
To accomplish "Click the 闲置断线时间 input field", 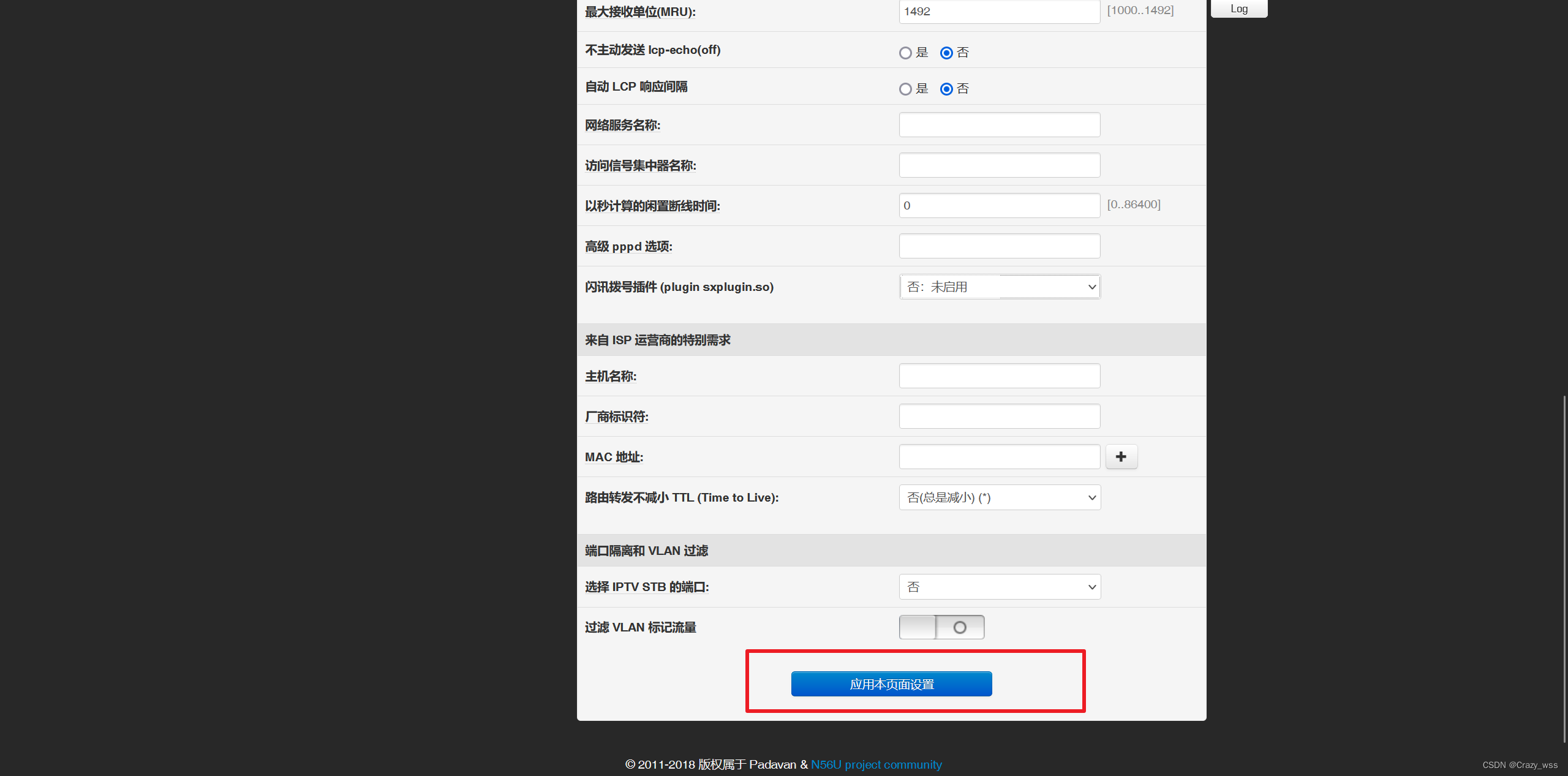I will click(999, 206).
